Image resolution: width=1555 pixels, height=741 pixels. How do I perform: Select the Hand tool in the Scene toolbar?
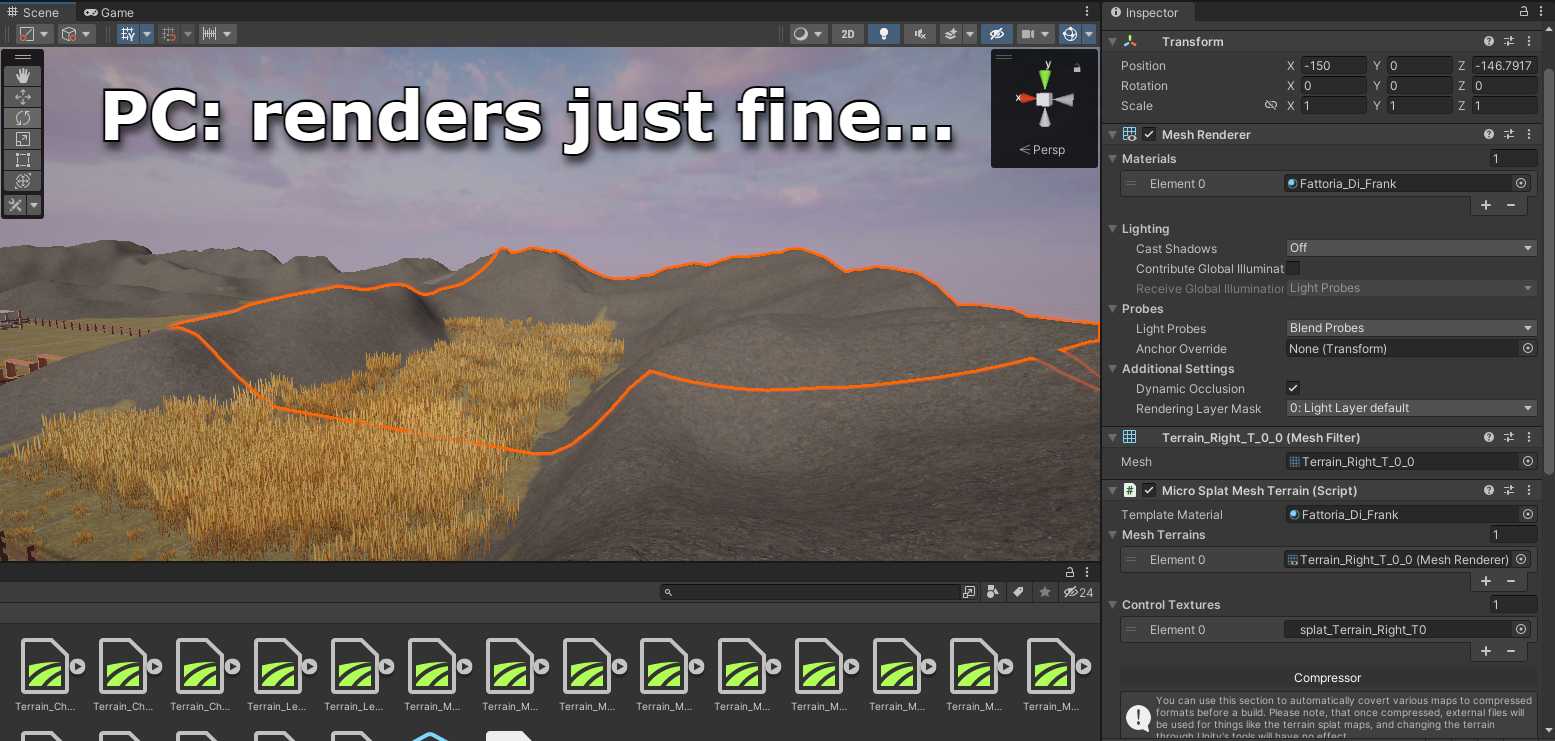pos(22,75)
